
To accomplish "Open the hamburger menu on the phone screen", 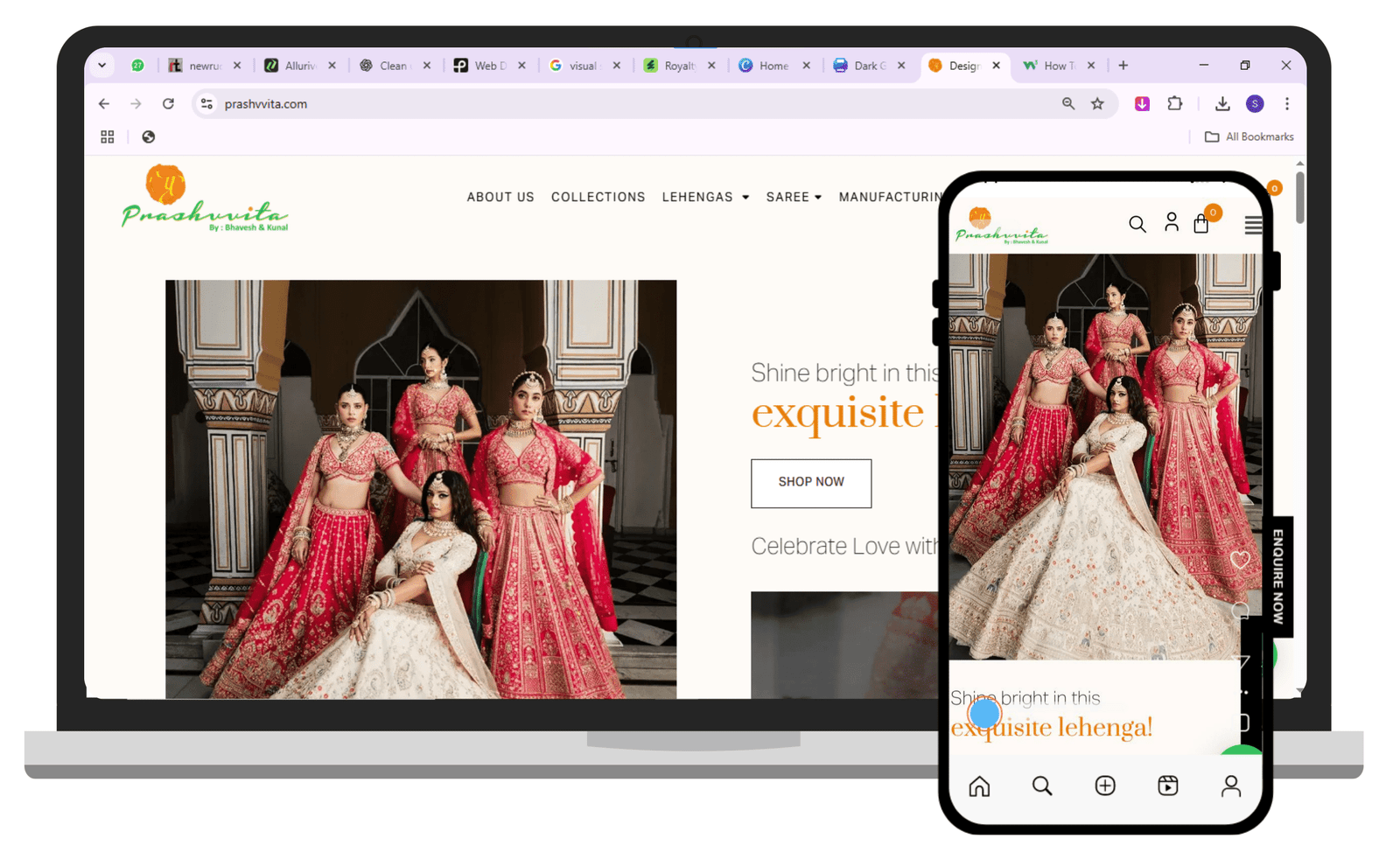I will [x=1253, y=225].
